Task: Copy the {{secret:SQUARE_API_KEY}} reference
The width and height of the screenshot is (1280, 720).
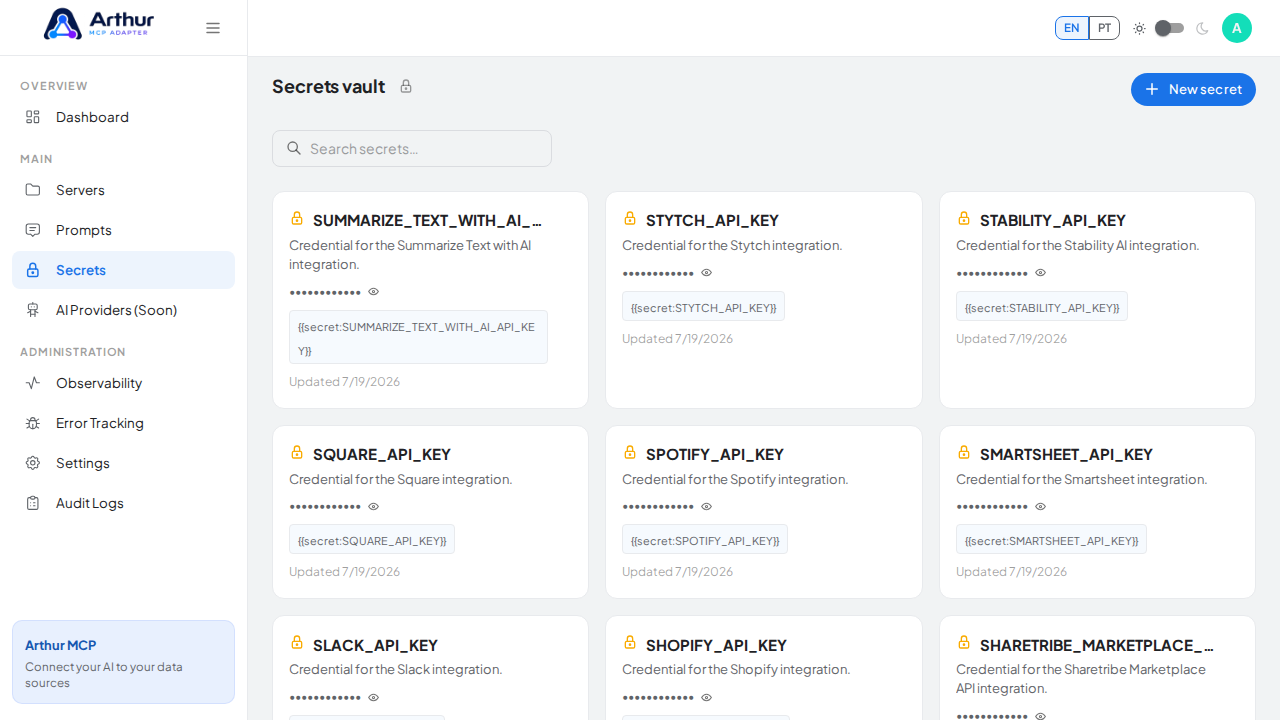Action: pos(372,540)
